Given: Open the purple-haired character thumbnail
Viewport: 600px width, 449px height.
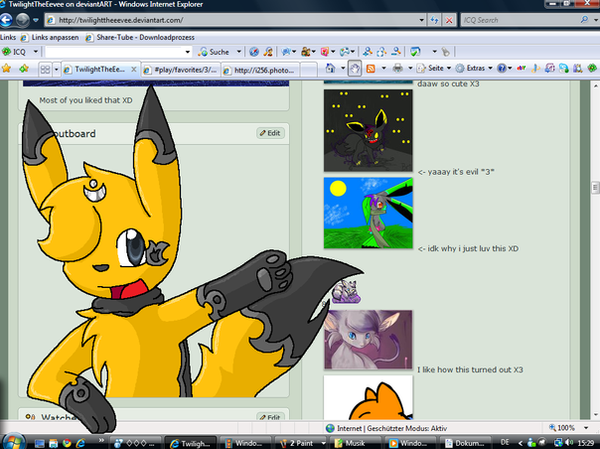Looking at the screenshot, I should [368, 340].
